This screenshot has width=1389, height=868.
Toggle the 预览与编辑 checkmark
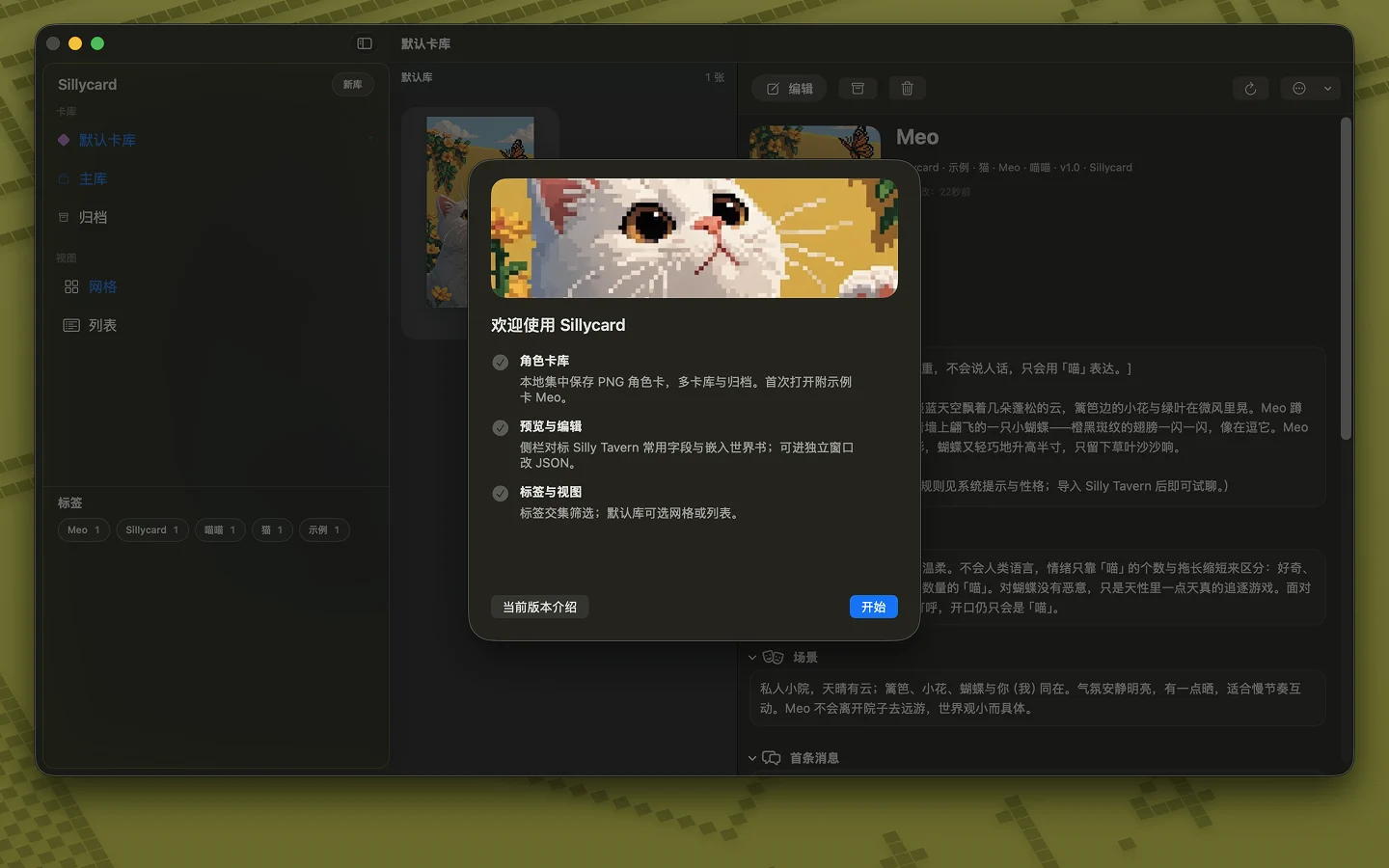click(x=501, y=428)
